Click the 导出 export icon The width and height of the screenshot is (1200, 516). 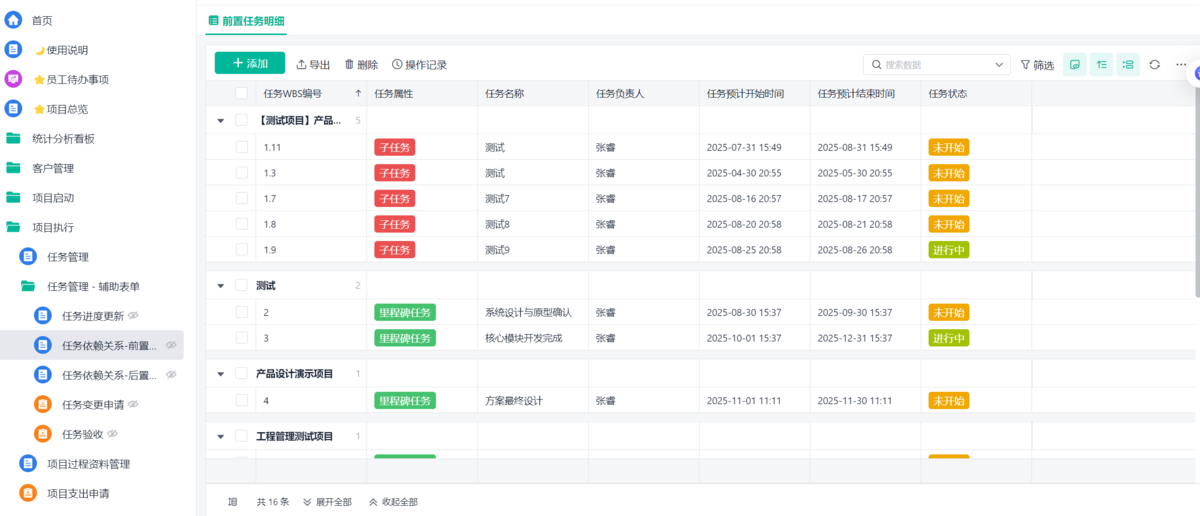[x=302, y=65]
